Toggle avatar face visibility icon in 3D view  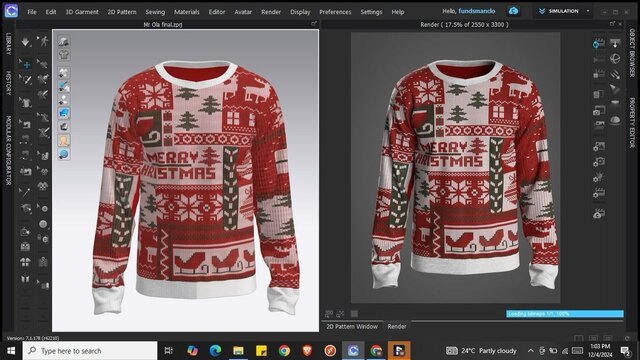[64, 140]
